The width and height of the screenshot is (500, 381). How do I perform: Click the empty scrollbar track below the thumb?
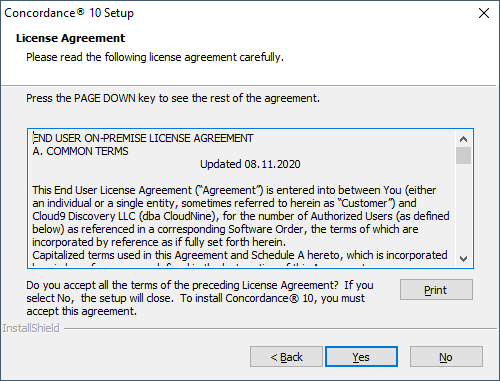[463, 208]
